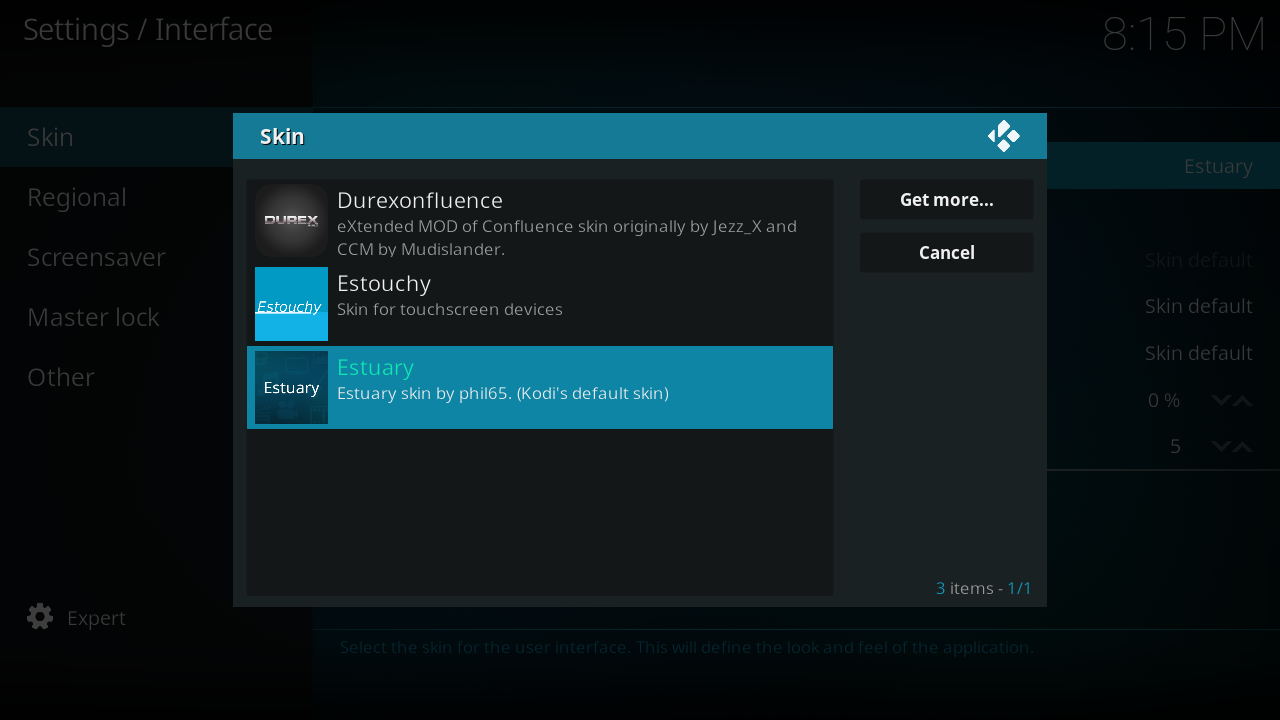Click the Durexonfluence skin thumbnail
This screenshot has height=720, width=1280.
pyautogui.click(x=291, y=220)
